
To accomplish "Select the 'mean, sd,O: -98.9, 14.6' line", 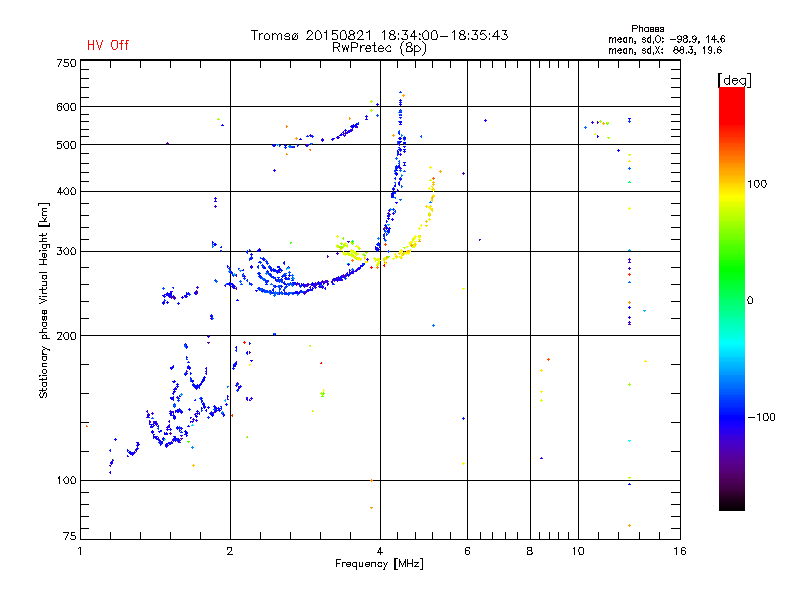I will (x=666, y=39).
